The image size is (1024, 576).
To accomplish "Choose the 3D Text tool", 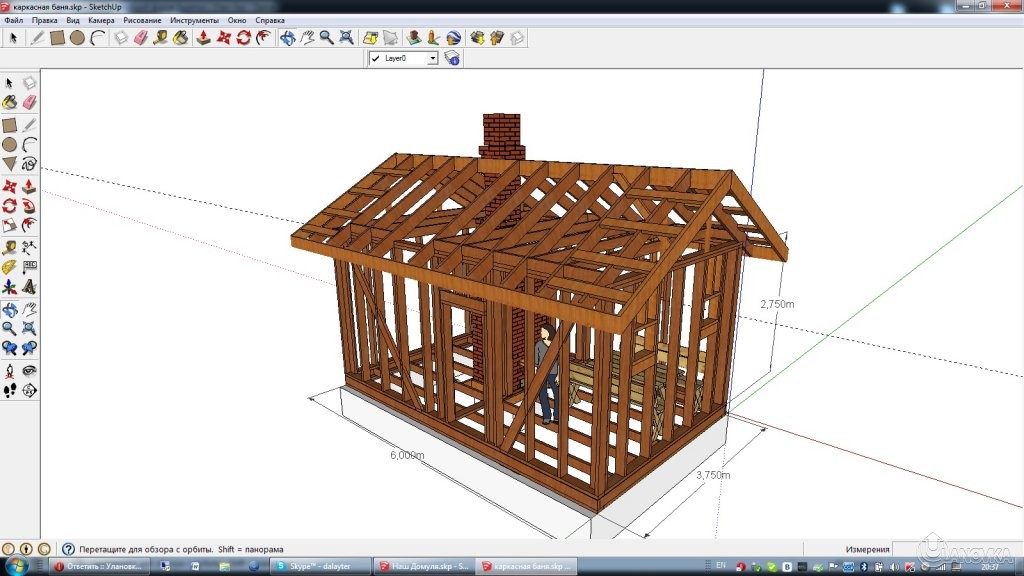I will [29, 287].
